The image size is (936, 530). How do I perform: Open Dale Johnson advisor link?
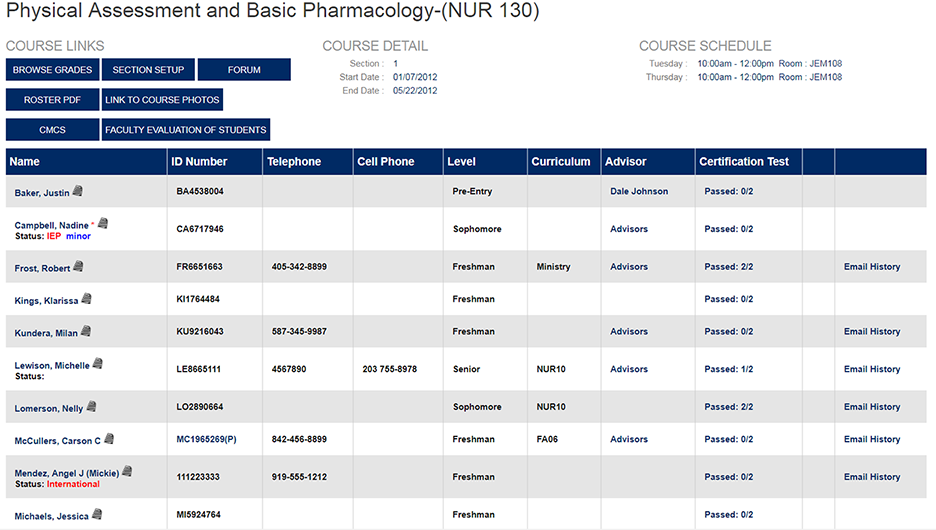(639, 191)
